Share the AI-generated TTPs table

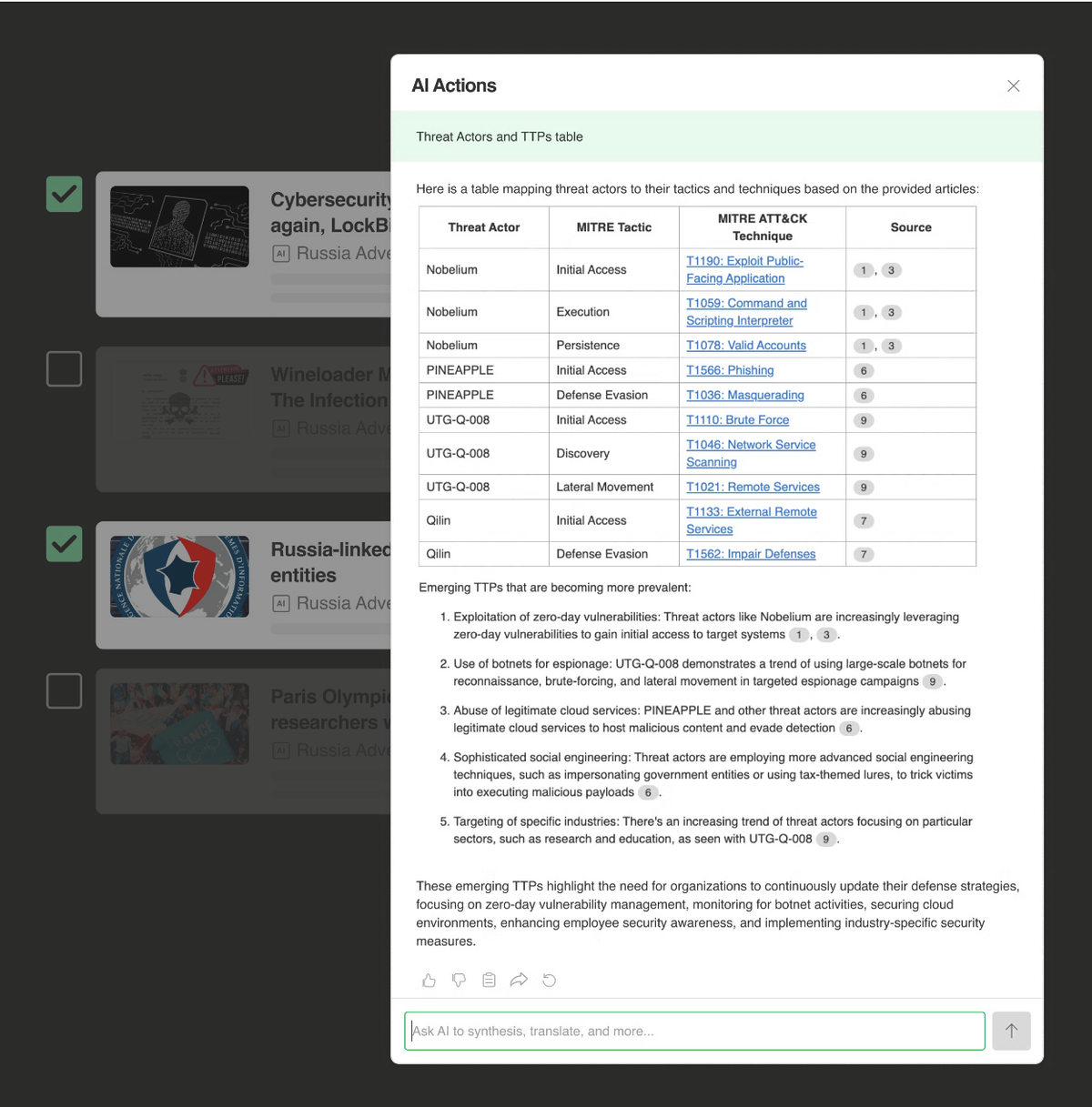(x=519, y=981)
